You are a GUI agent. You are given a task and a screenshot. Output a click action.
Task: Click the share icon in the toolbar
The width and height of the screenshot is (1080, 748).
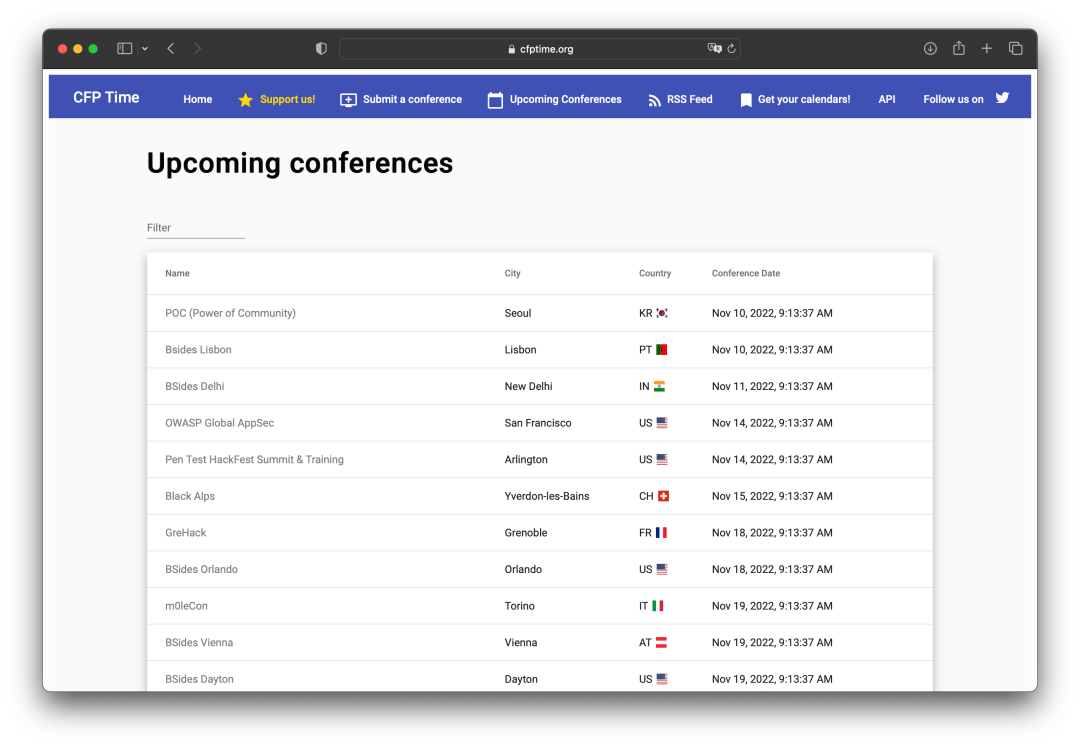[959, 48]
